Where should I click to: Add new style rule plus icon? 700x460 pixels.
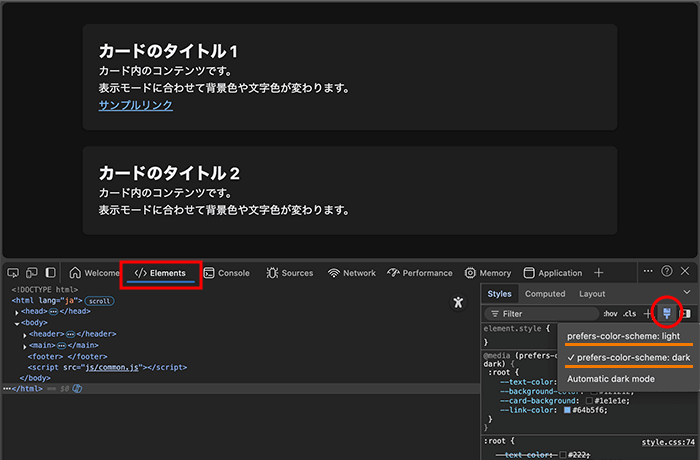647,314
